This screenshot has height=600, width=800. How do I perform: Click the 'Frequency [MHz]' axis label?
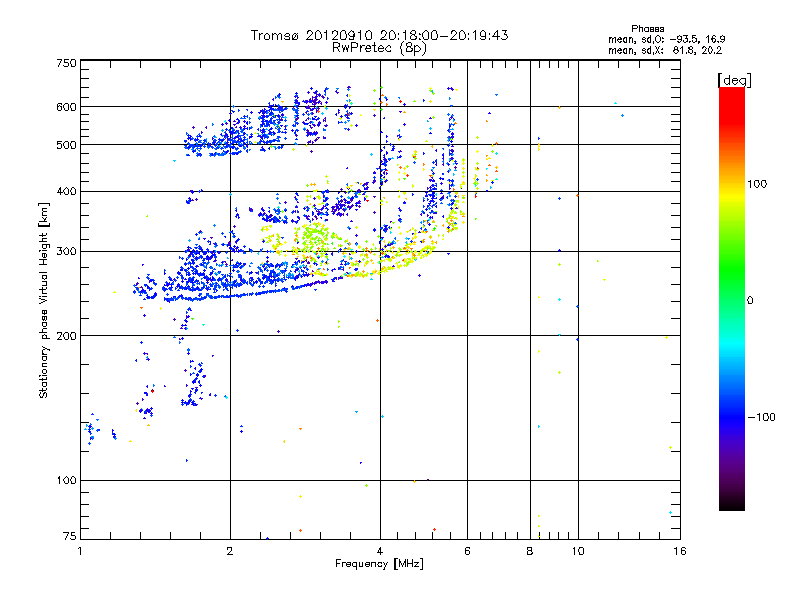(379, 564)
